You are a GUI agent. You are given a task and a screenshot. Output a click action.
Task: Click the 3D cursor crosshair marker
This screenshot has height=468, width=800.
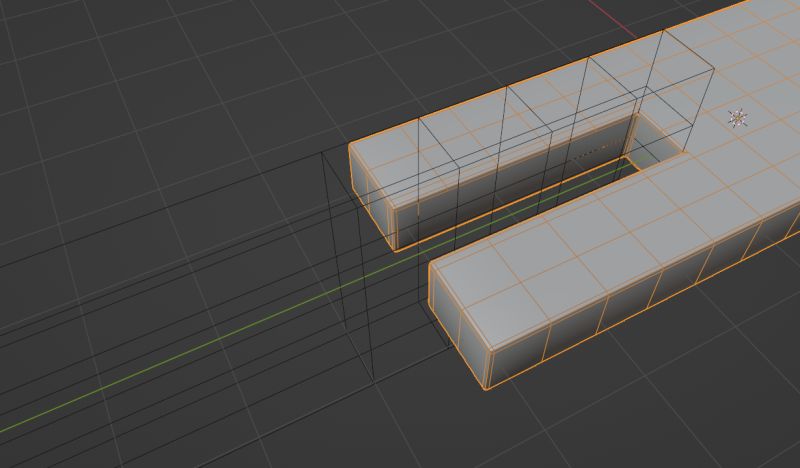(x=738, y=118)
